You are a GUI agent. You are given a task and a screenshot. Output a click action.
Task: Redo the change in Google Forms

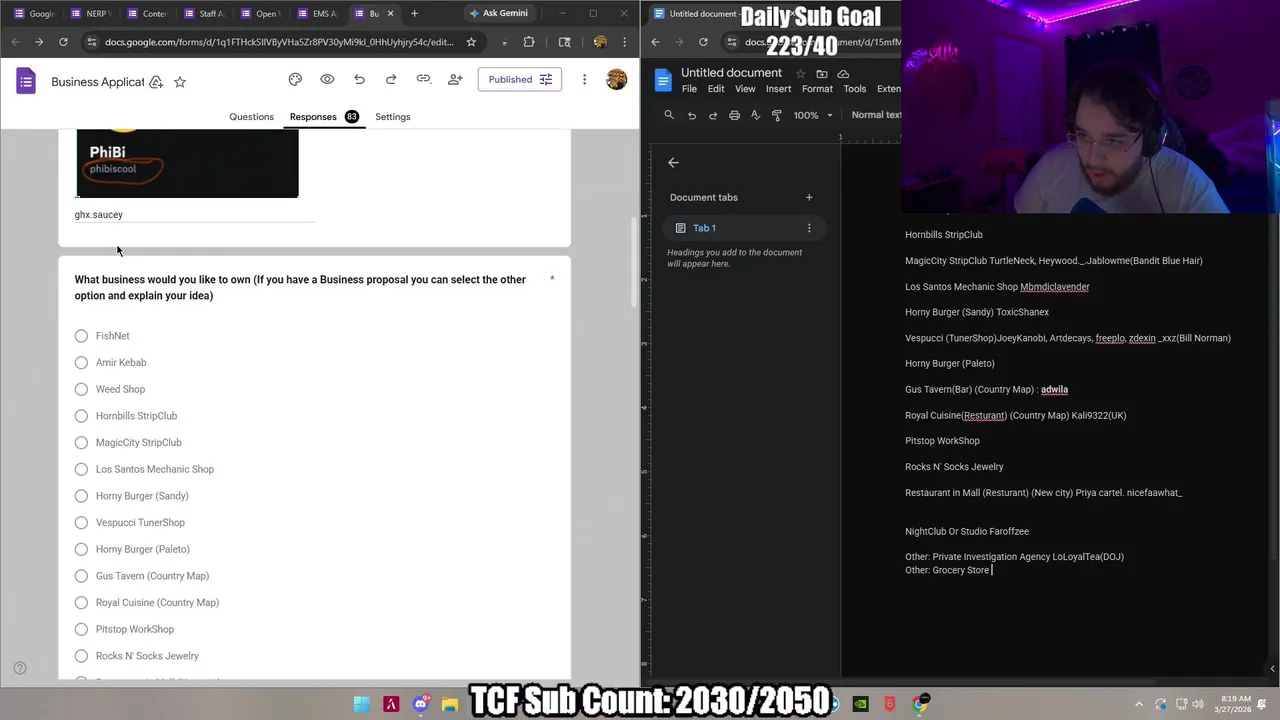tap(391, 80)
